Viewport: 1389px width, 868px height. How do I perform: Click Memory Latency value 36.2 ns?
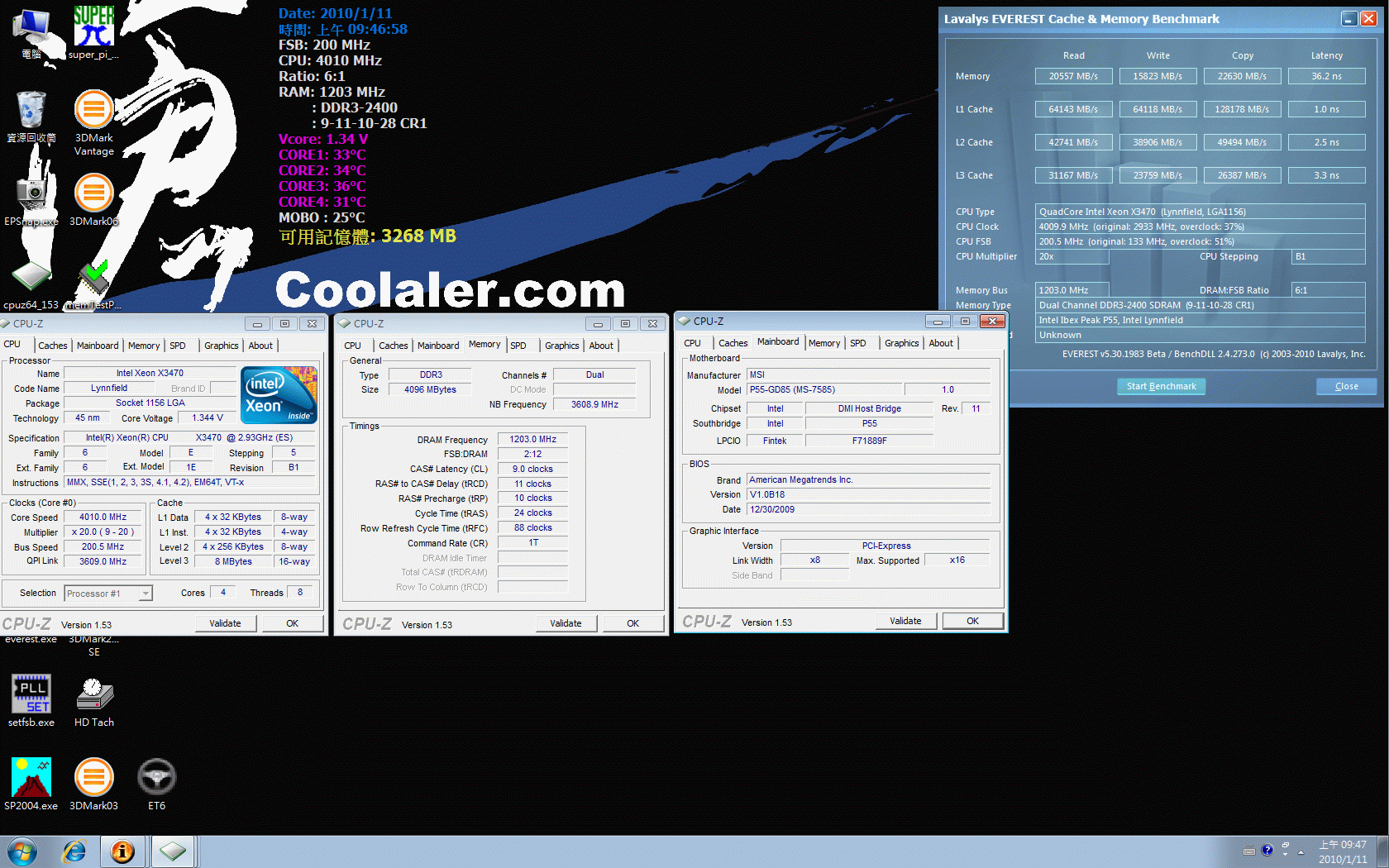tap(1326, 76)
